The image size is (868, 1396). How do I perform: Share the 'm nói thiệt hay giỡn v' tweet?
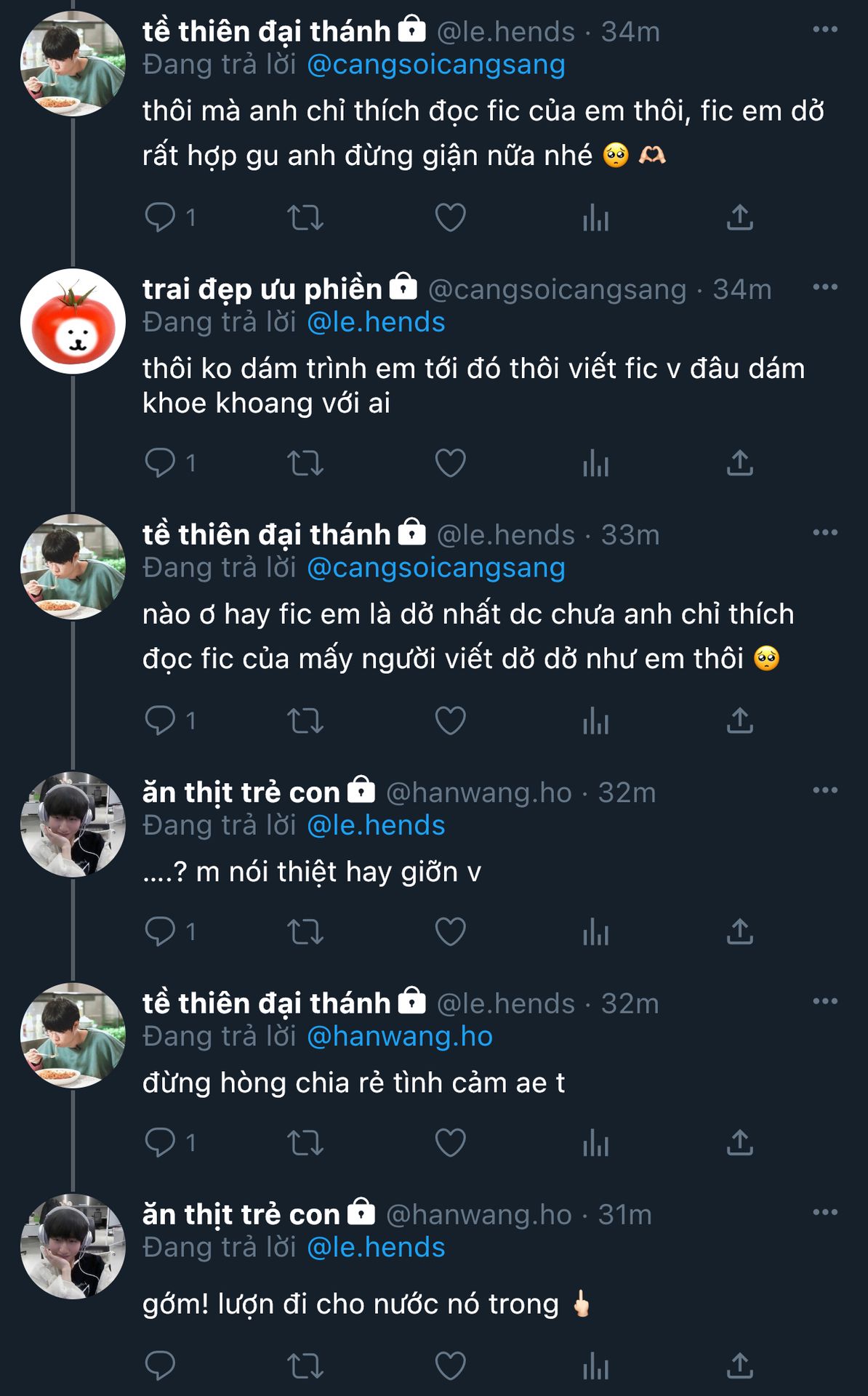pyautogui.click(x=739, y=931)
